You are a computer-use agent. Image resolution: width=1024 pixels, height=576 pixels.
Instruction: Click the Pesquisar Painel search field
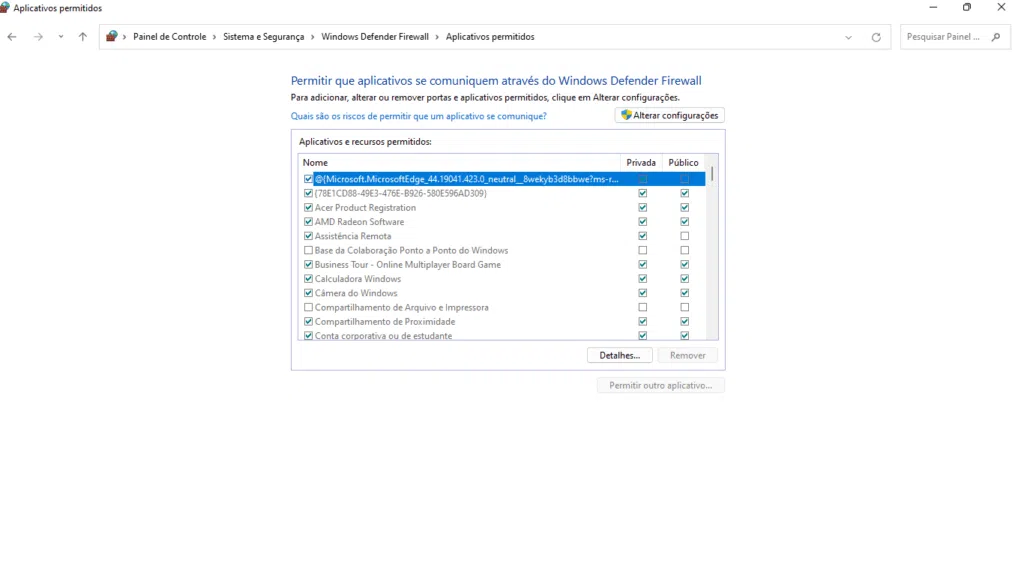(942, 37)
